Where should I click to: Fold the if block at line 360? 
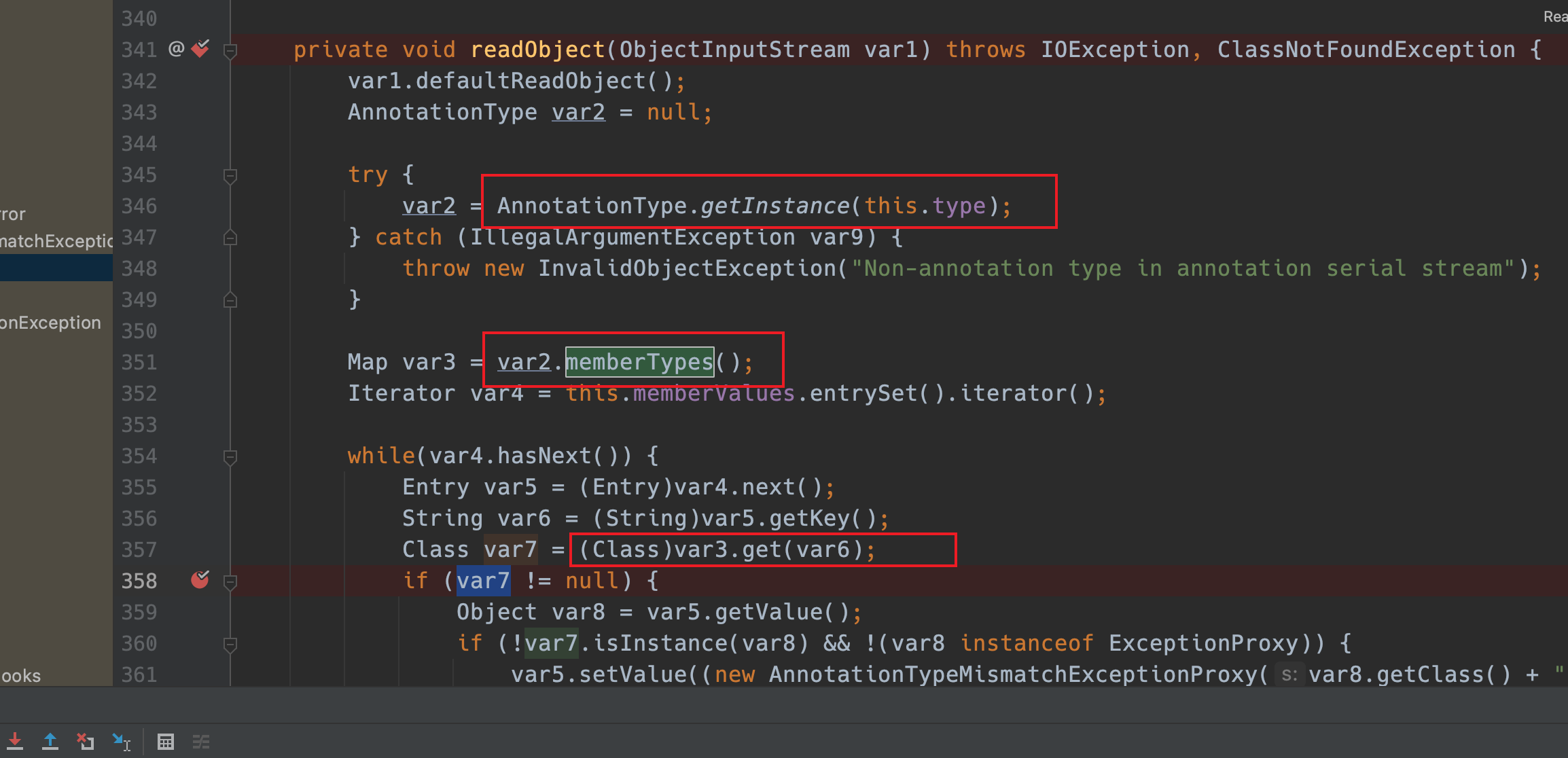pos(230,645)
